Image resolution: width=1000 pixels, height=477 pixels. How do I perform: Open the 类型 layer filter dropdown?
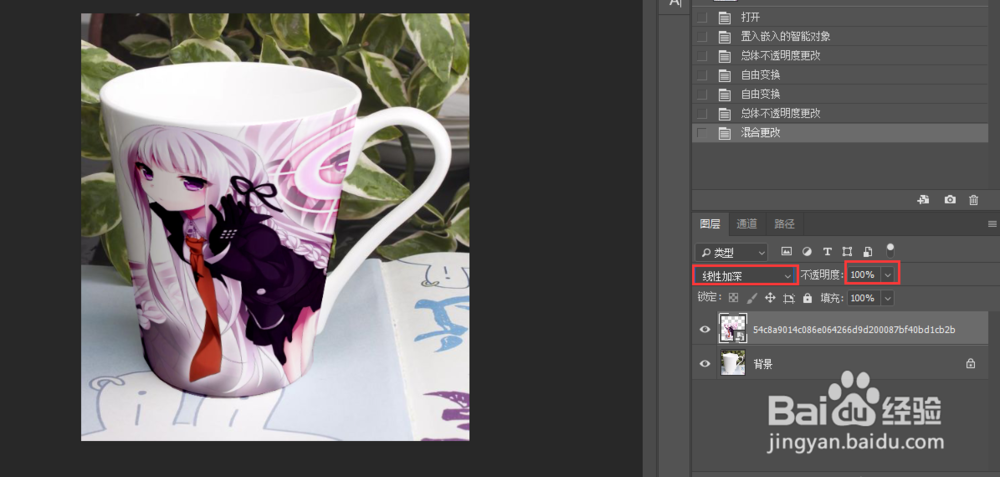(731, 253)
